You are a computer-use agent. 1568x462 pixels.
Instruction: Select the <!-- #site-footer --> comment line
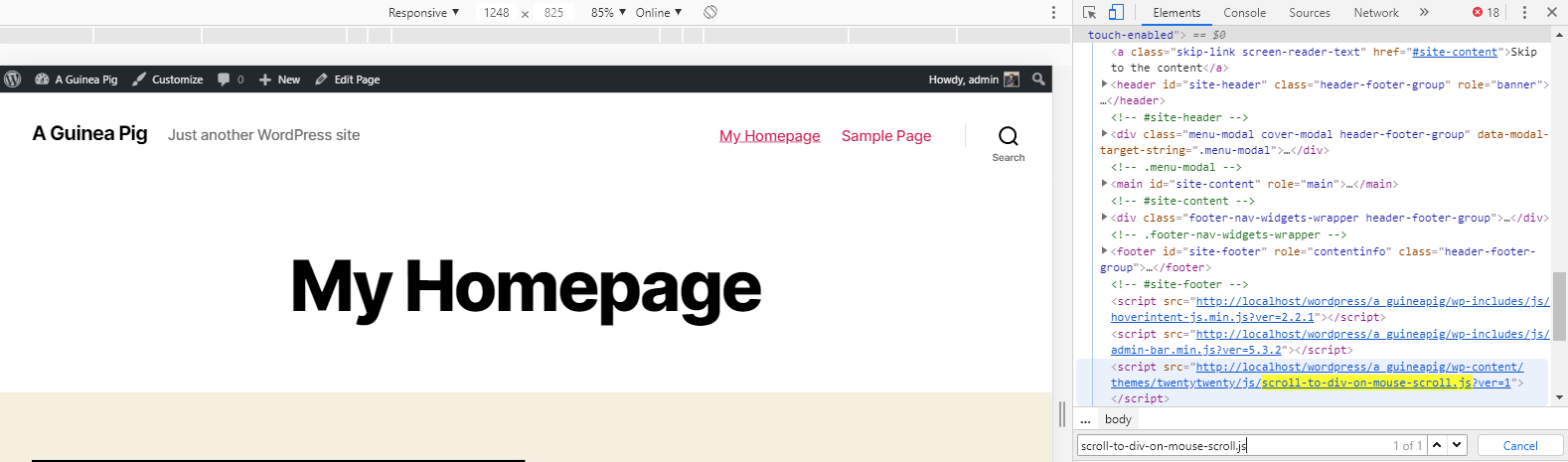click(1179, 284)
